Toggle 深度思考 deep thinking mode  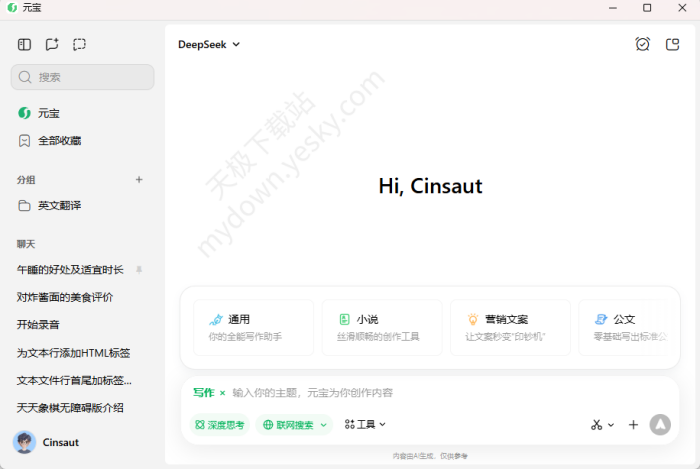coord(219,425)
